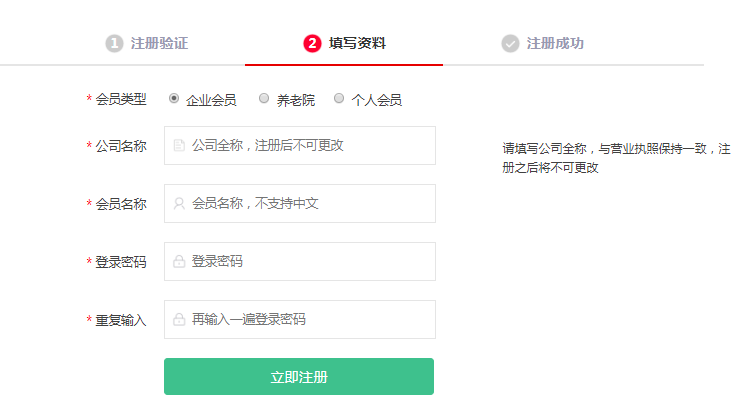Select the 企业会员 radio button
This screenshot has height=402, width=755.
point(174,98)
